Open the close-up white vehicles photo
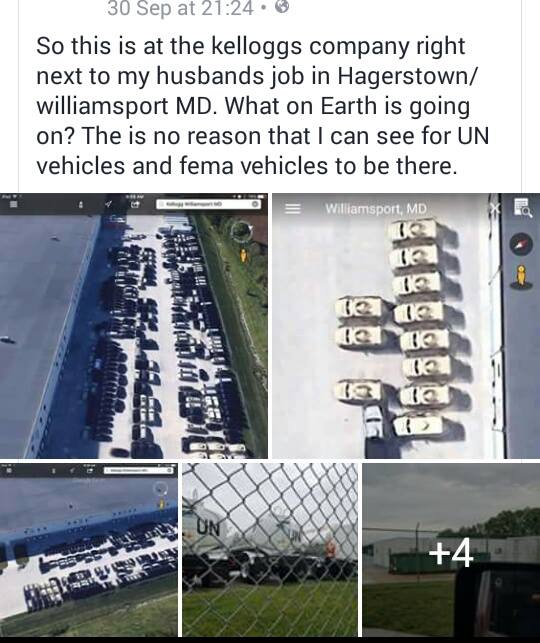The width and height of the screenshot is (540, 643). 406,326
